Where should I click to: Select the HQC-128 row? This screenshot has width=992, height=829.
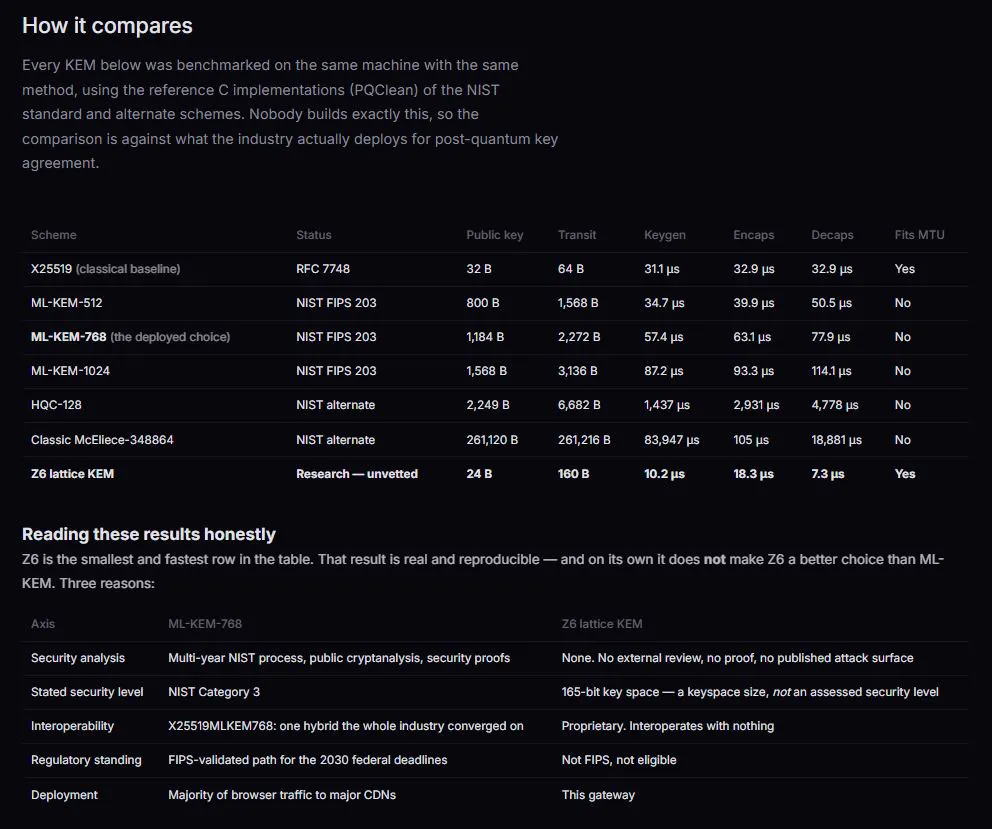[x=495, y=405]
